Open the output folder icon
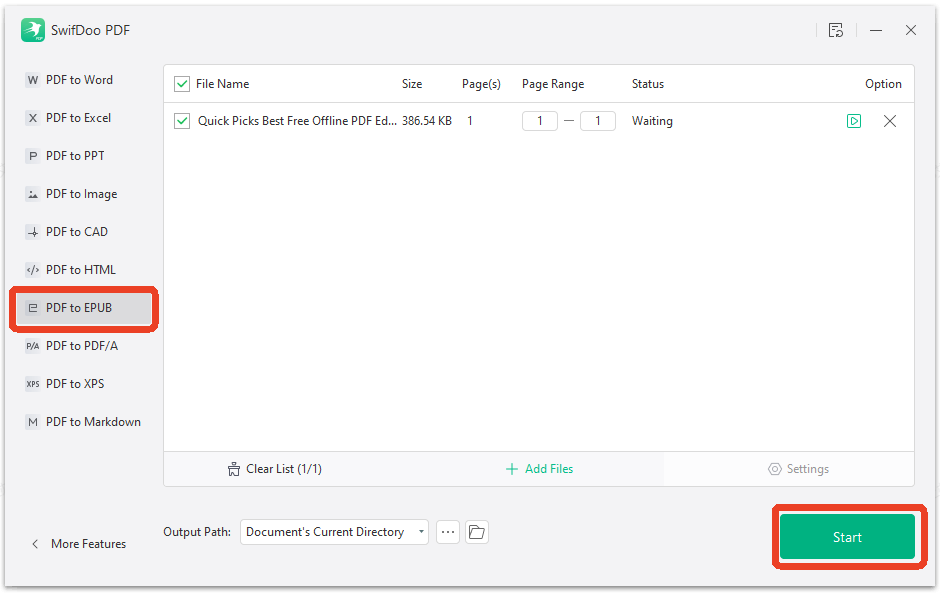The height and width of the screenshot is (593, 940). coord(477,532)
